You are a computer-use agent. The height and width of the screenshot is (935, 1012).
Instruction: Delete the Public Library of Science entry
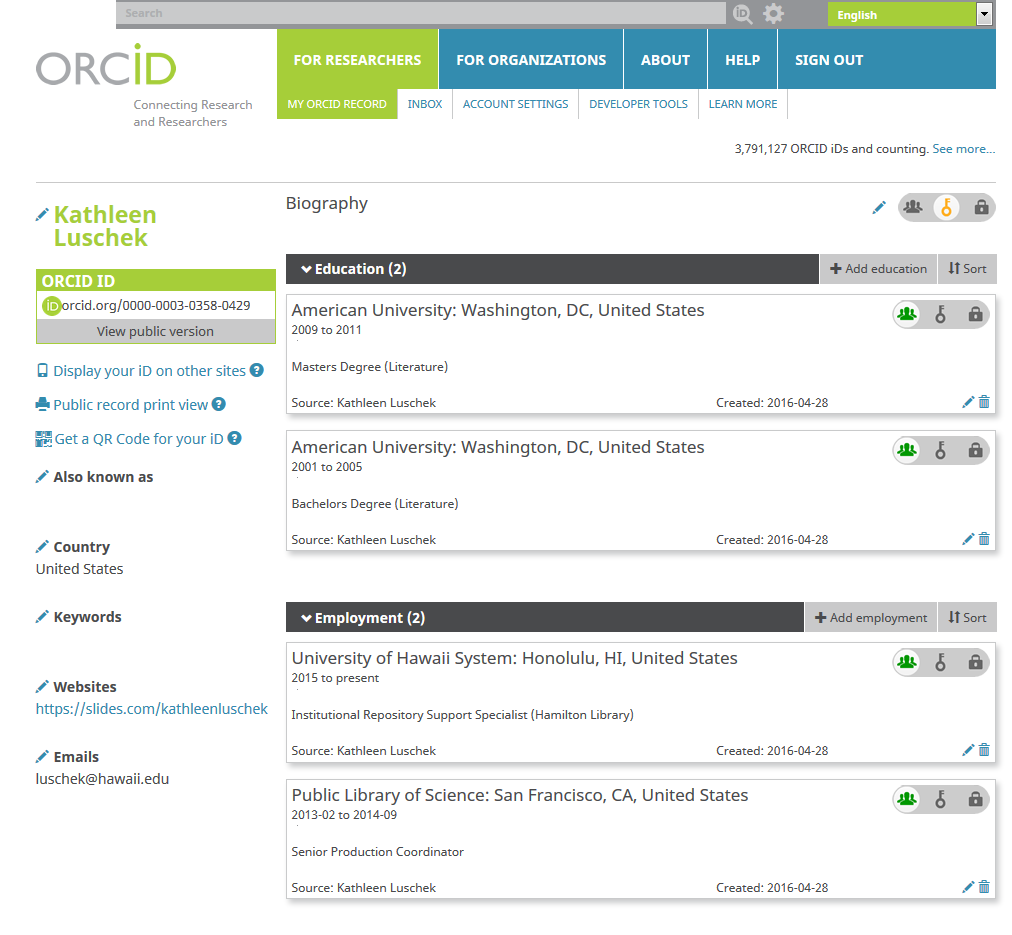pyautogui.click(x=984, y=887)
